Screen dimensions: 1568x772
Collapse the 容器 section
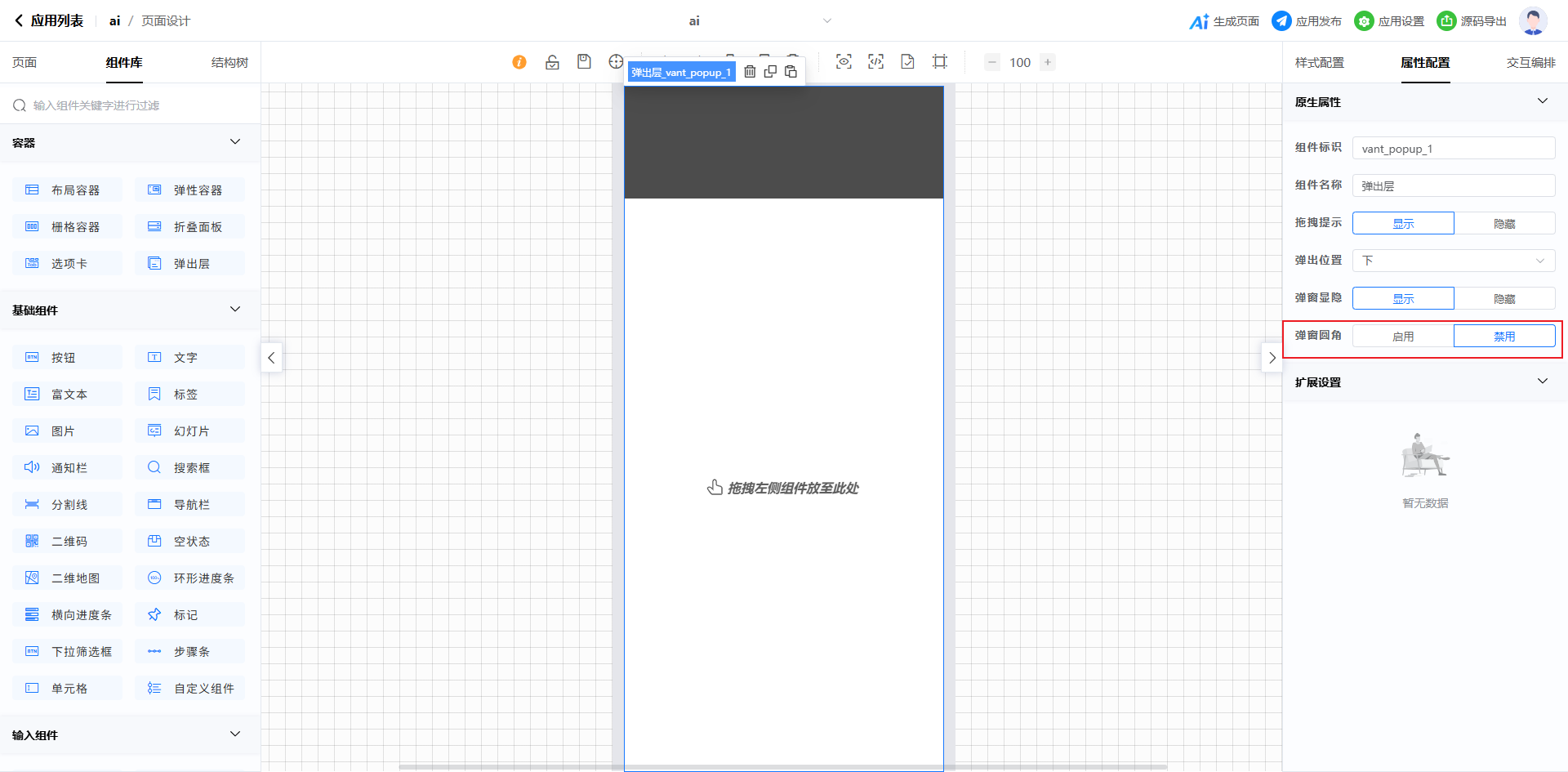coord(235,142)
